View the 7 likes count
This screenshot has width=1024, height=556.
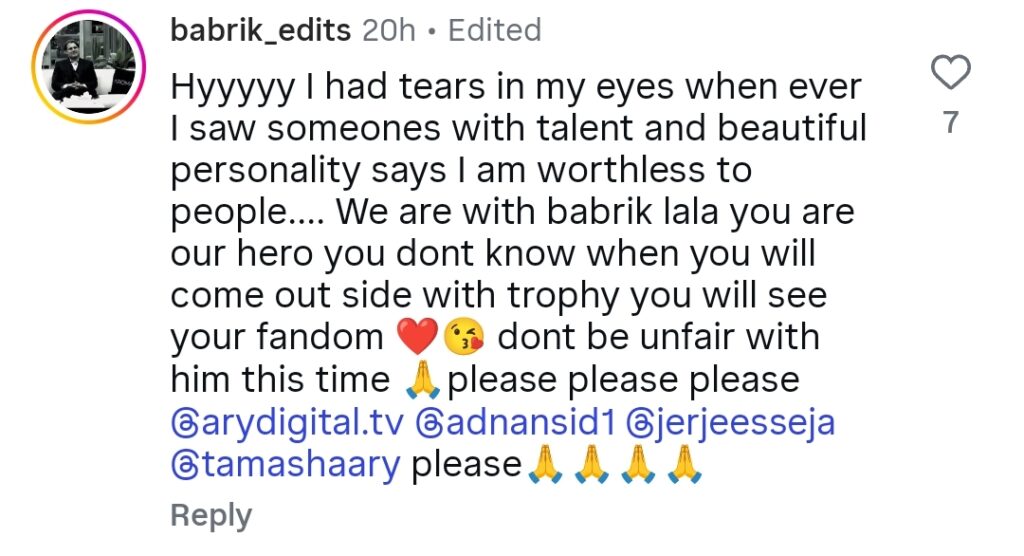(x=951, y=122)
